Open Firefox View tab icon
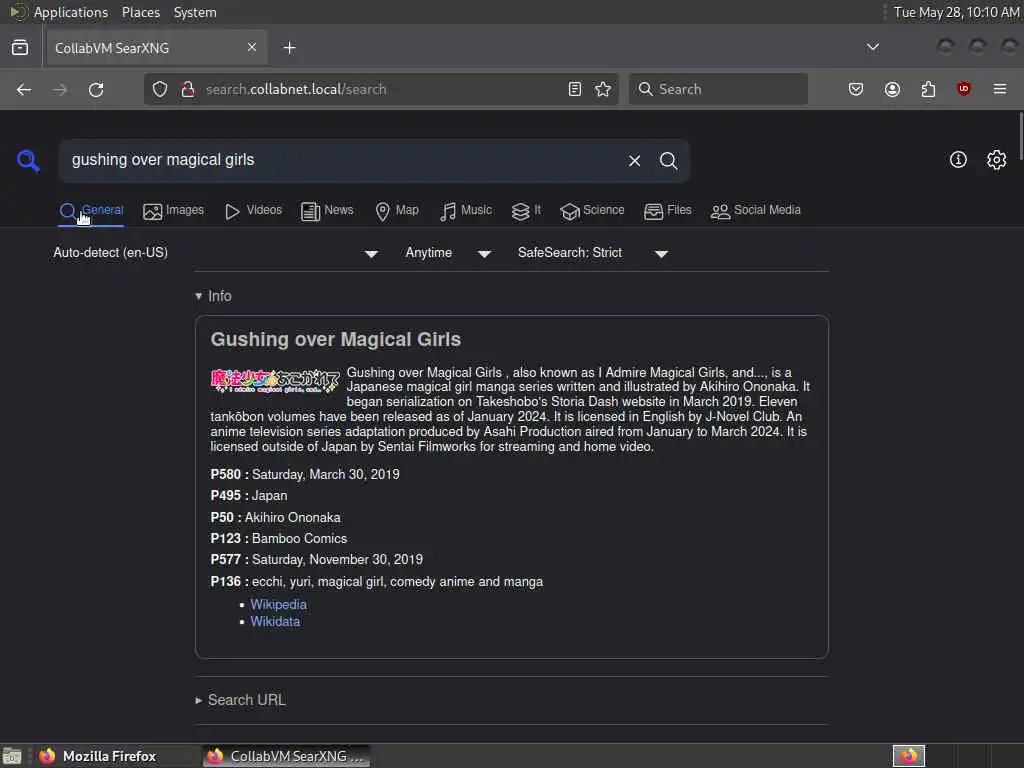Viewport: 1024px width, 768px height. pyautogui.click(x=20, y=48)
